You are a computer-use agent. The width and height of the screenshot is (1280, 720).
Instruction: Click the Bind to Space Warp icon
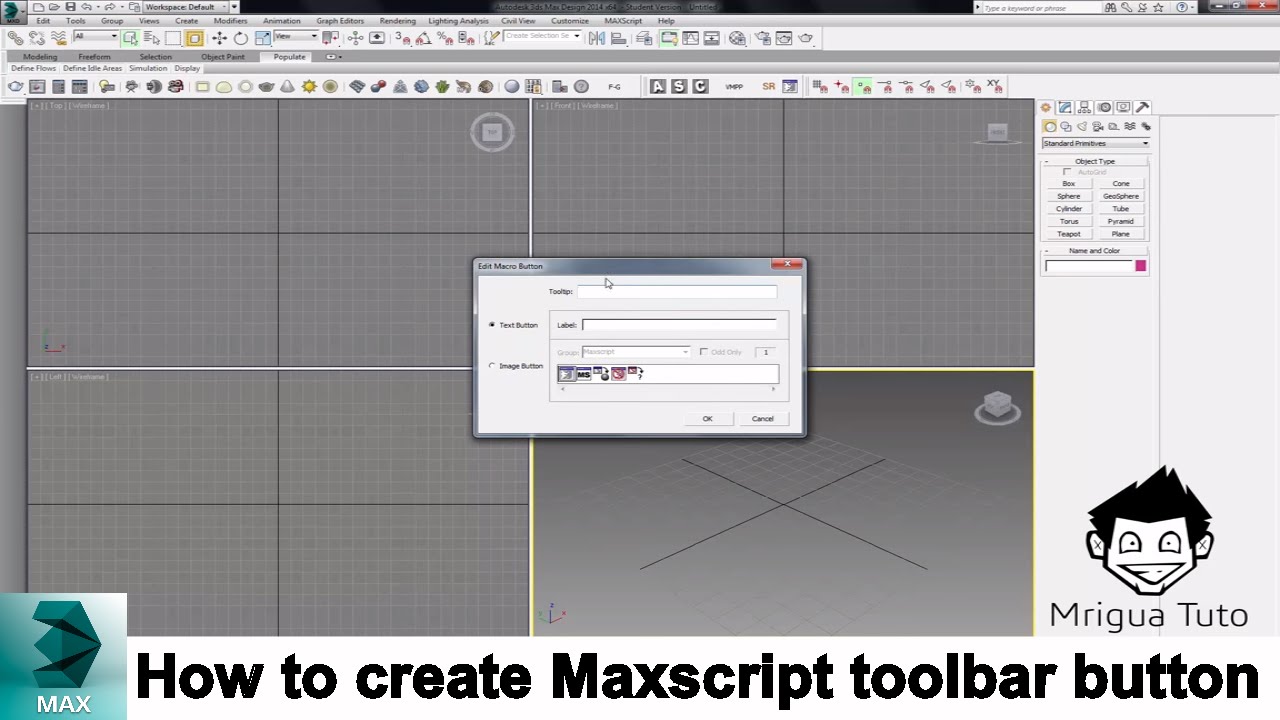(x=58, y=38)
